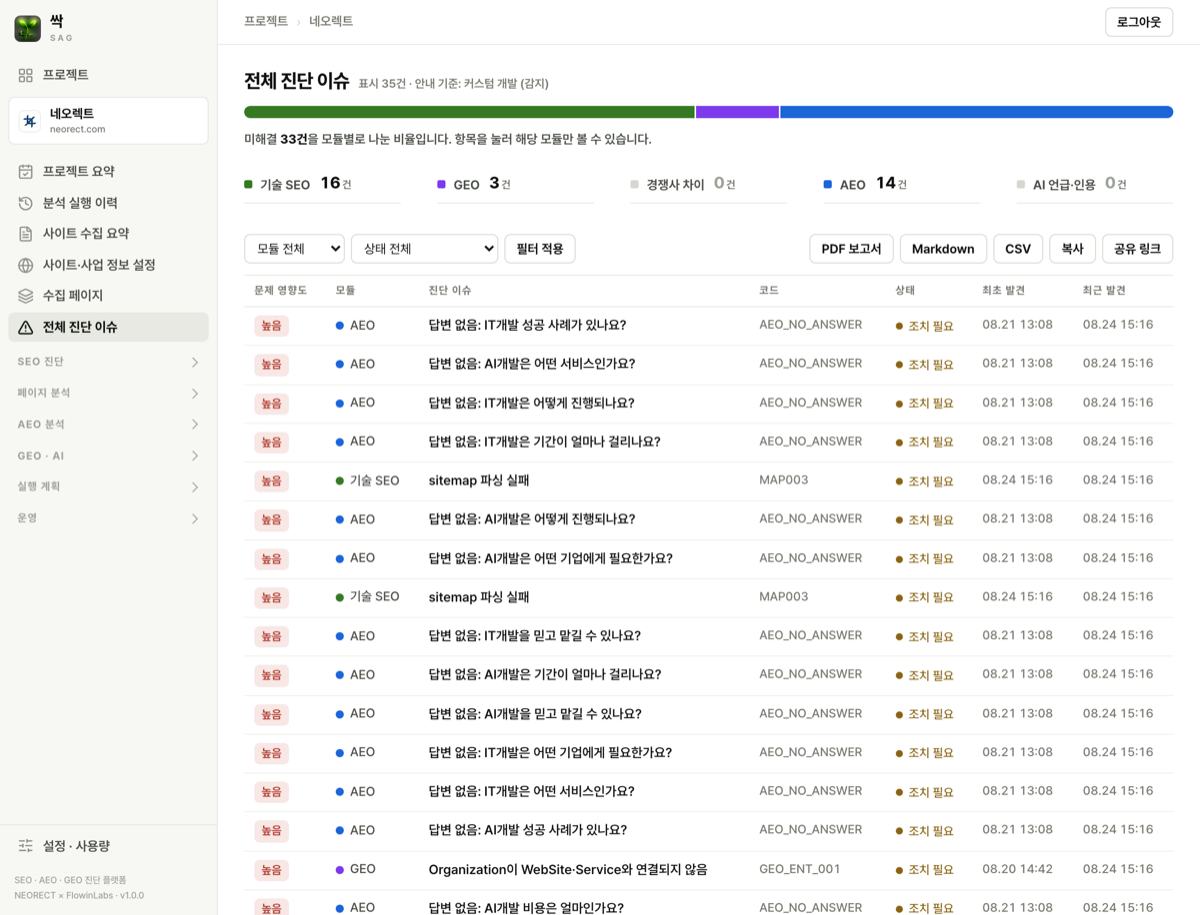Open the 모듈 전체 dropdown

click(x=294, y=249)
